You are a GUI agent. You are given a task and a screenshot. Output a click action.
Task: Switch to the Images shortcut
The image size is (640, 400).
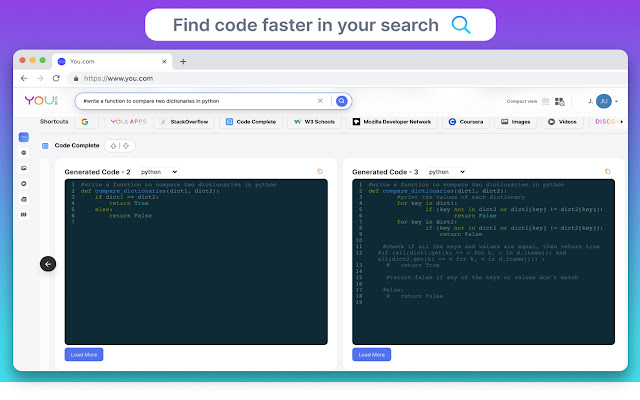516,122
